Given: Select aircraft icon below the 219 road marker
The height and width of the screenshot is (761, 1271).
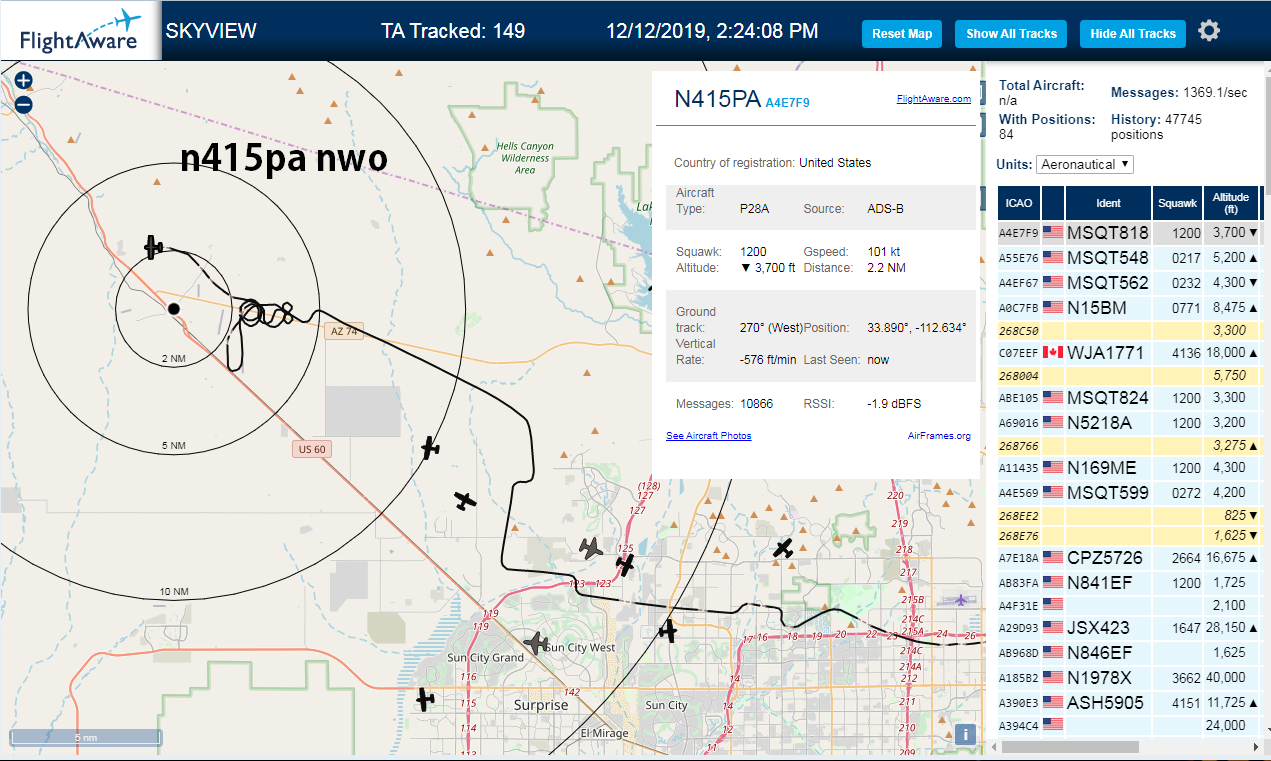Looking at the screenshot, I should pos(783,548).
